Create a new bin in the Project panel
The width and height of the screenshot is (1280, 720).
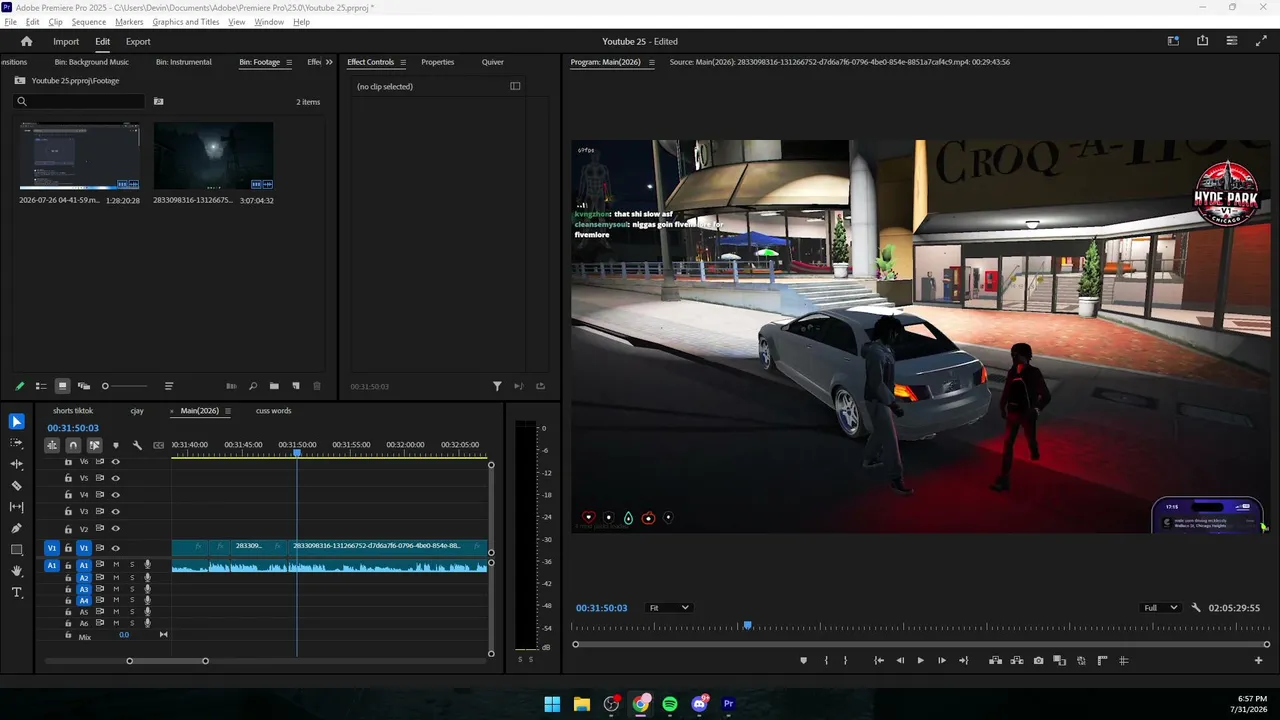coord(274,386)
